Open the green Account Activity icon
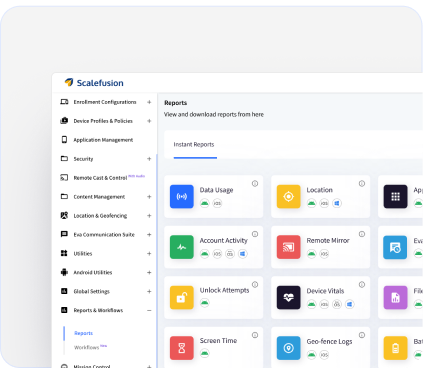This screenshot has width=423, height=368. pos(182,247)
